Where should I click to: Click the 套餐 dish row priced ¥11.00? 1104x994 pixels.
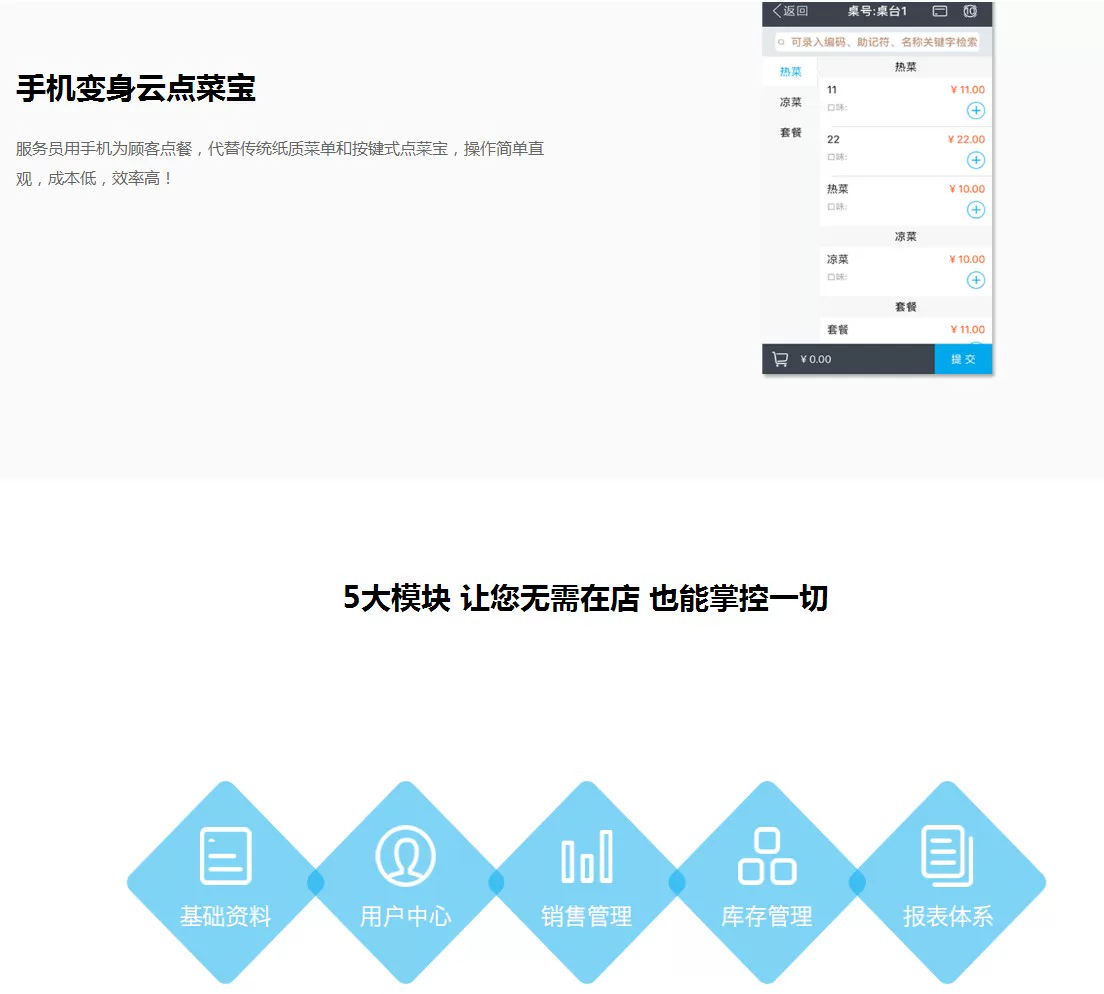click(x=905, y=330)
